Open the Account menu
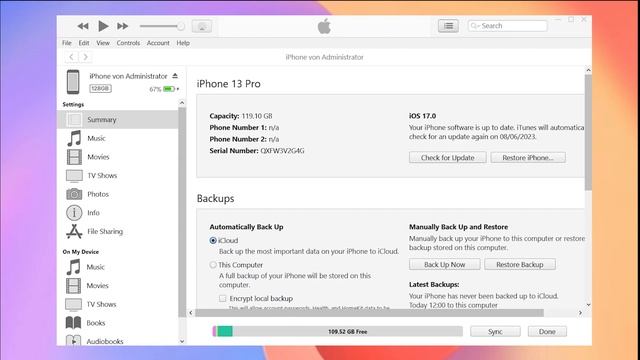Screen dimensions: 640x360 point(158,43)
